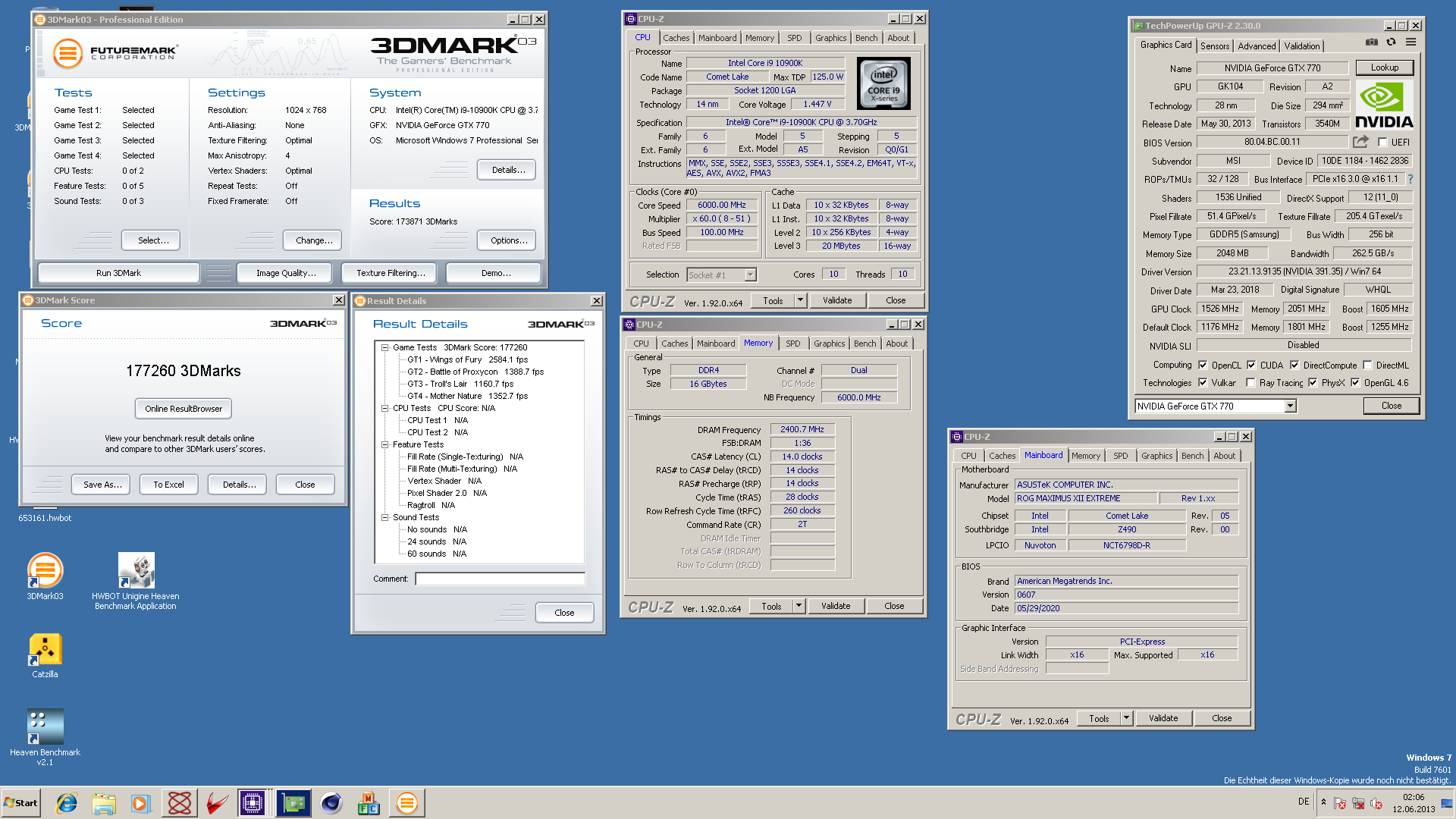The width and height of the screenshot is (1456, 819).
Task: Toggle the PhysX checkbox
Action: pos(1313,383)
